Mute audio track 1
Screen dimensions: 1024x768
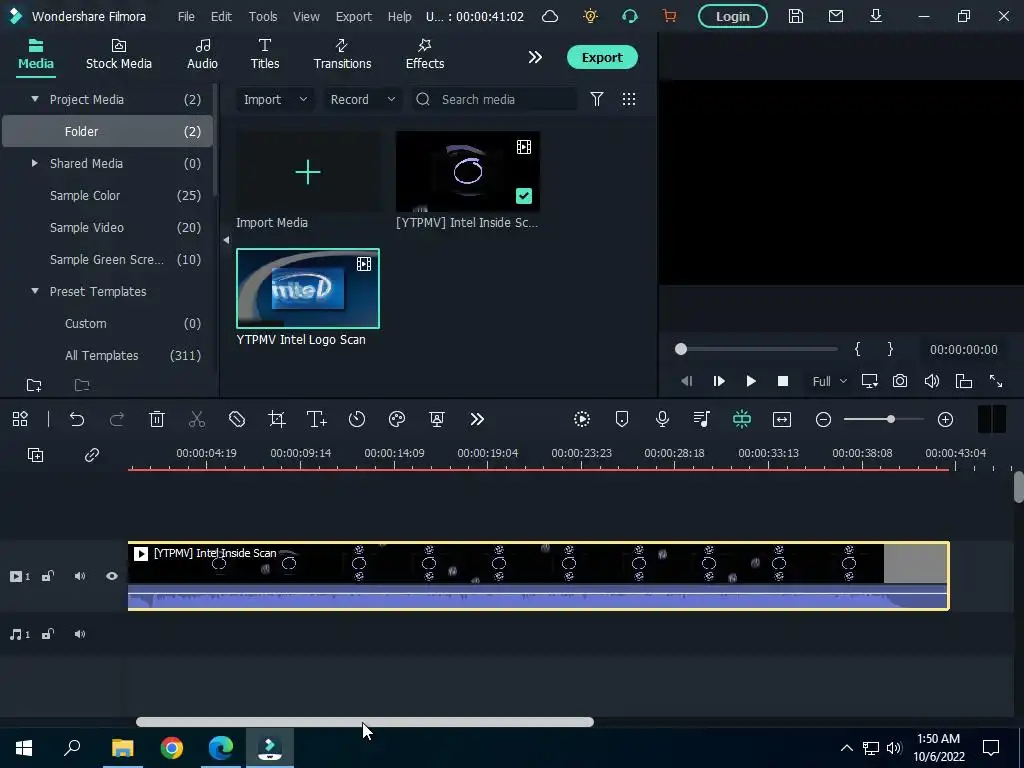(x=80, y=634)
